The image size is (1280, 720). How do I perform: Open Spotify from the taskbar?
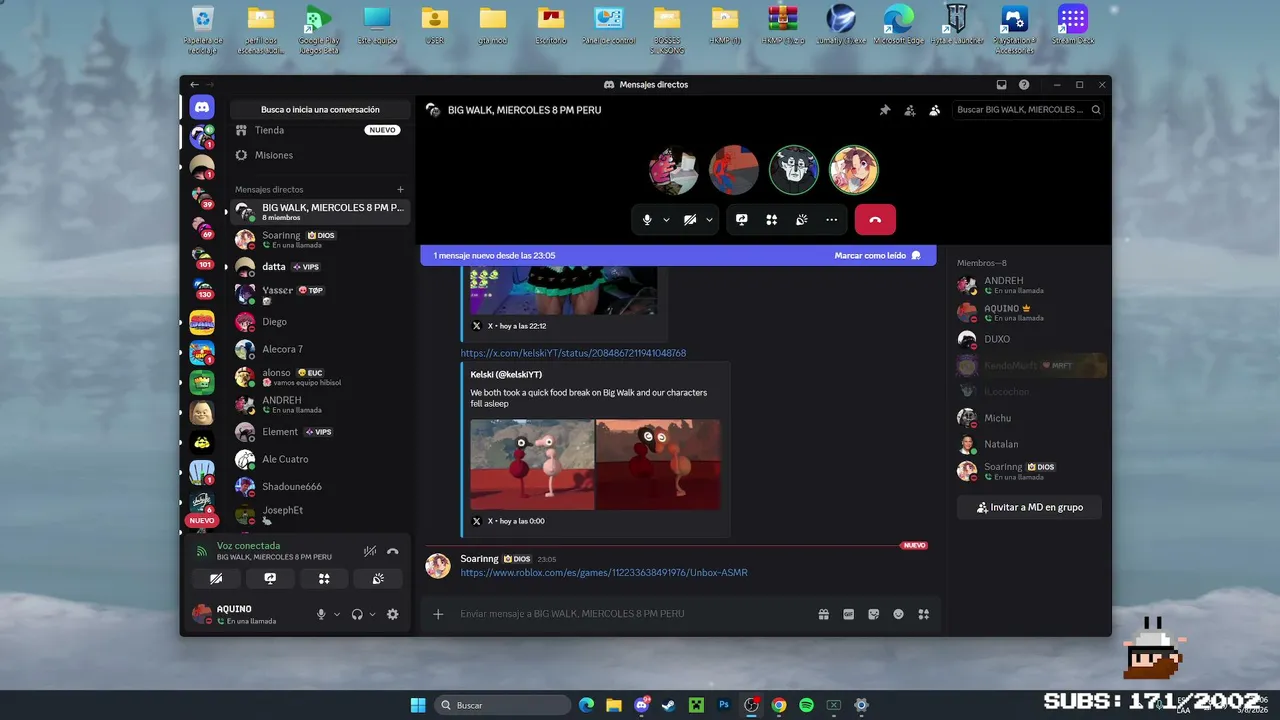[x=806, y=705]
